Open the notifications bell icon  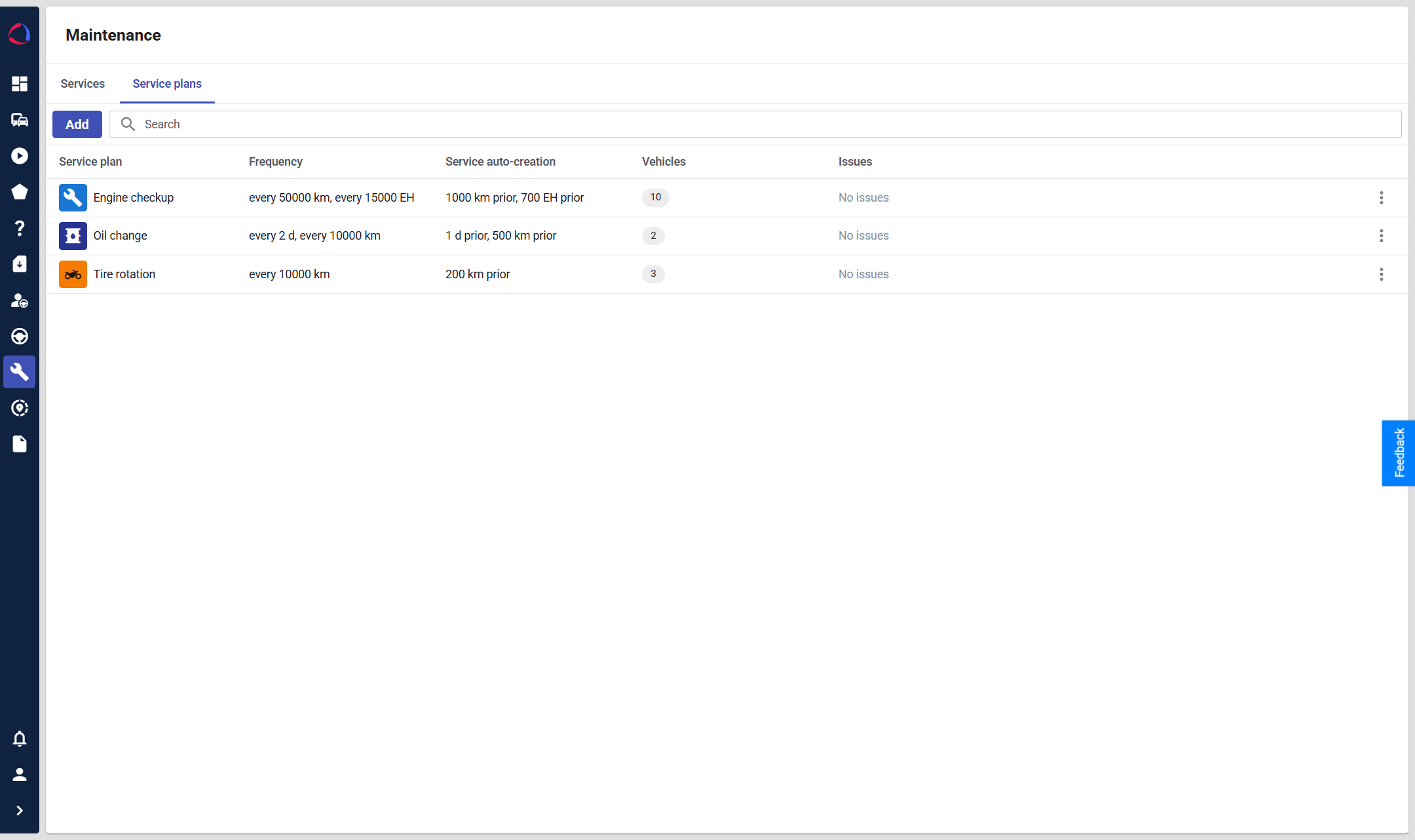20,739
